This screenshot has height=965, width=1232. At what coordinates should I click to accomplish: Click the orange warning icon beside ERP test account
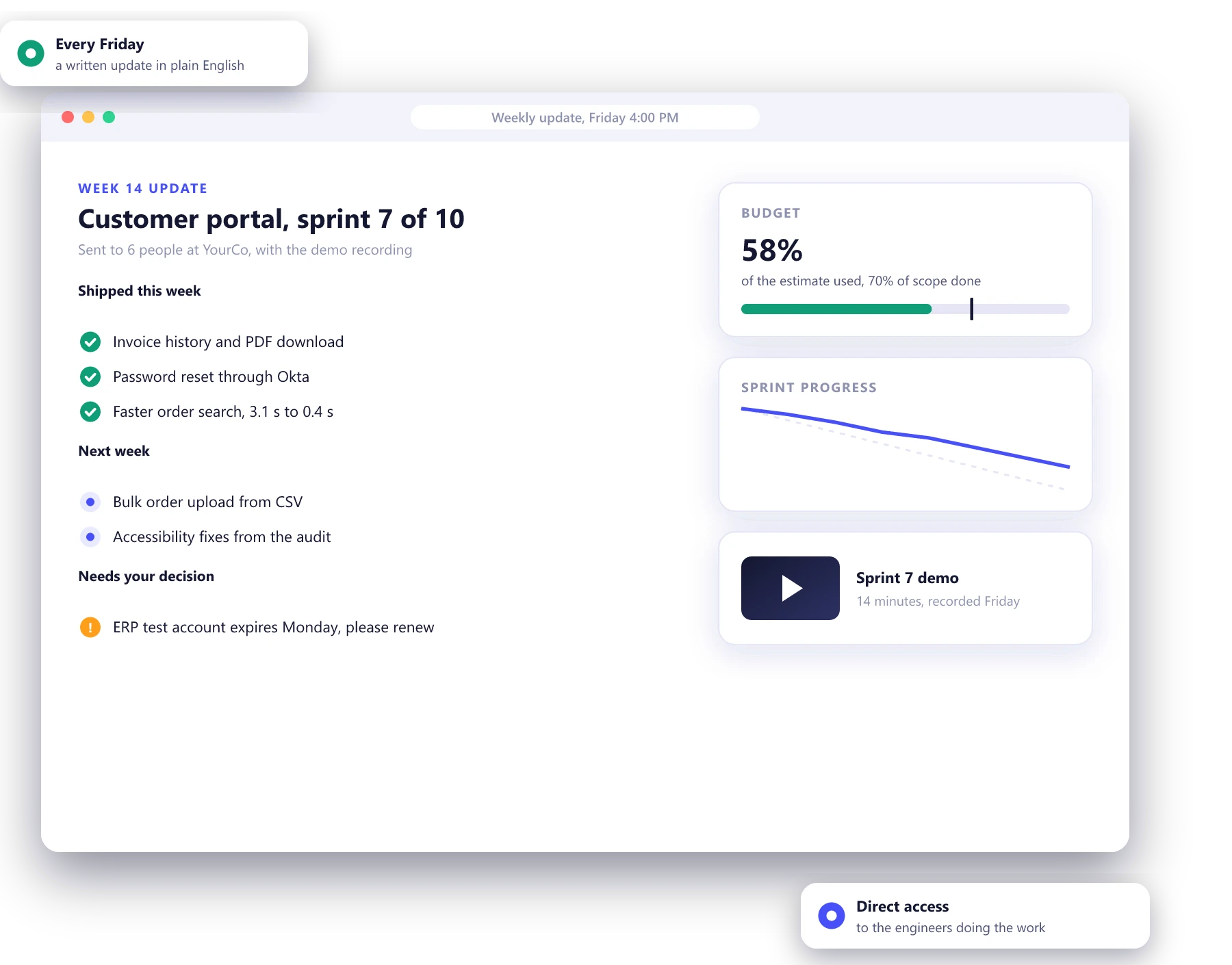(x=90, y=627)
